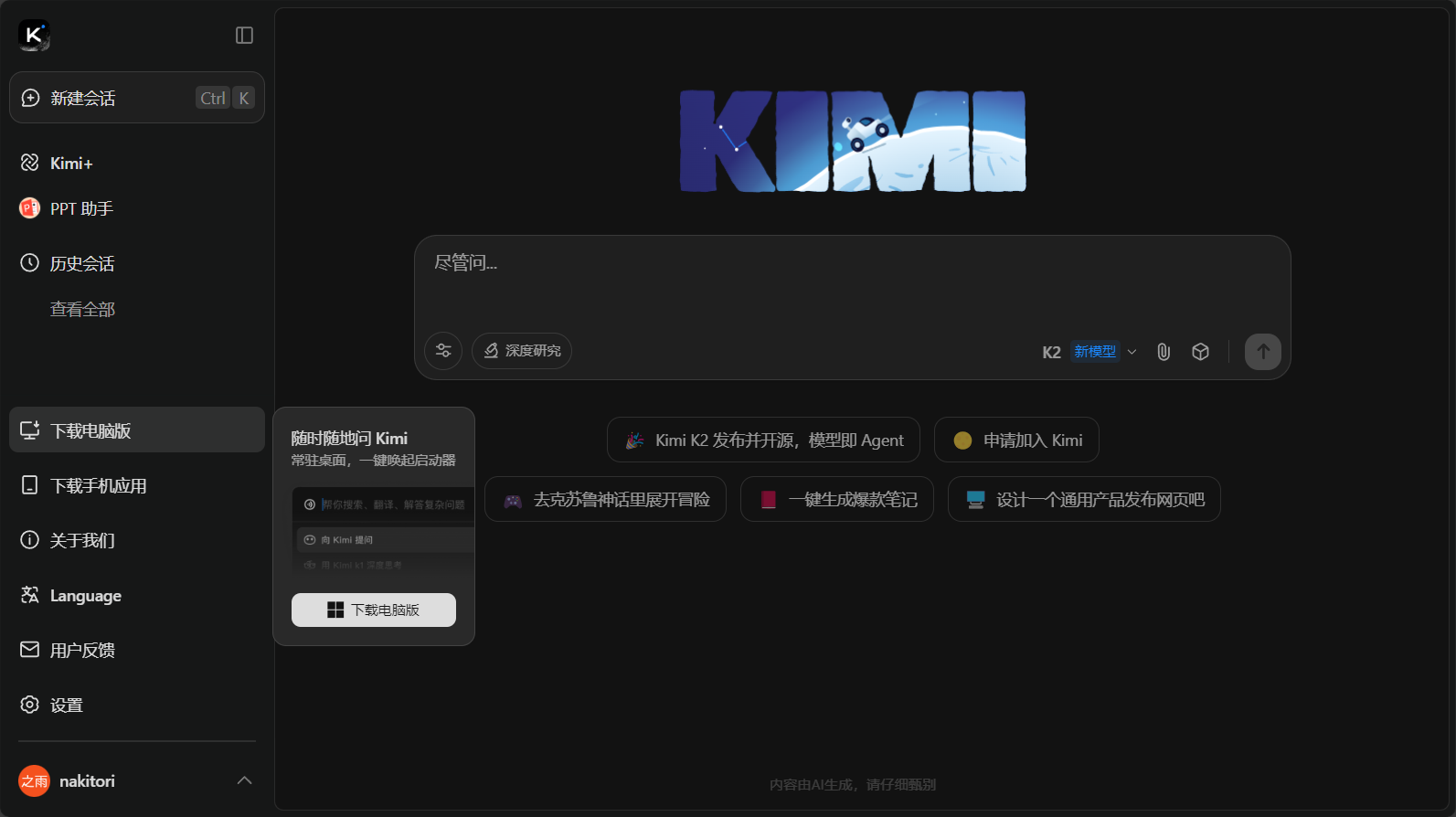Click the send arrow button

tap(1263, 351)
